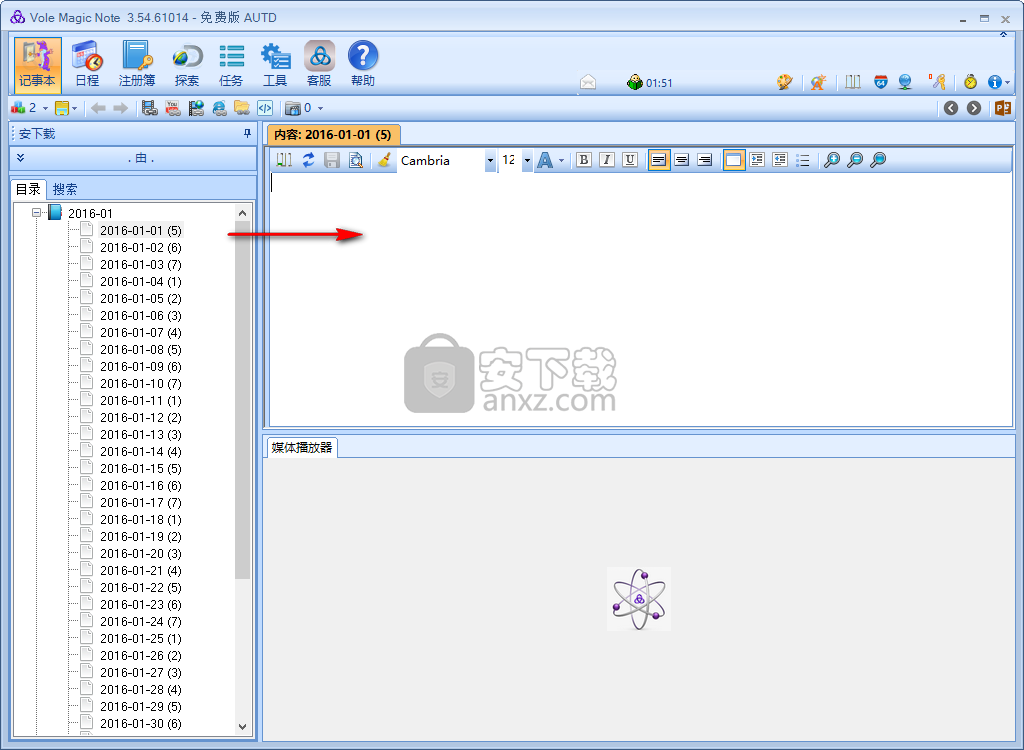Open the 探索 explore module
The image size is (1024, 750).
pyautogui.click(x=187, y=65)
